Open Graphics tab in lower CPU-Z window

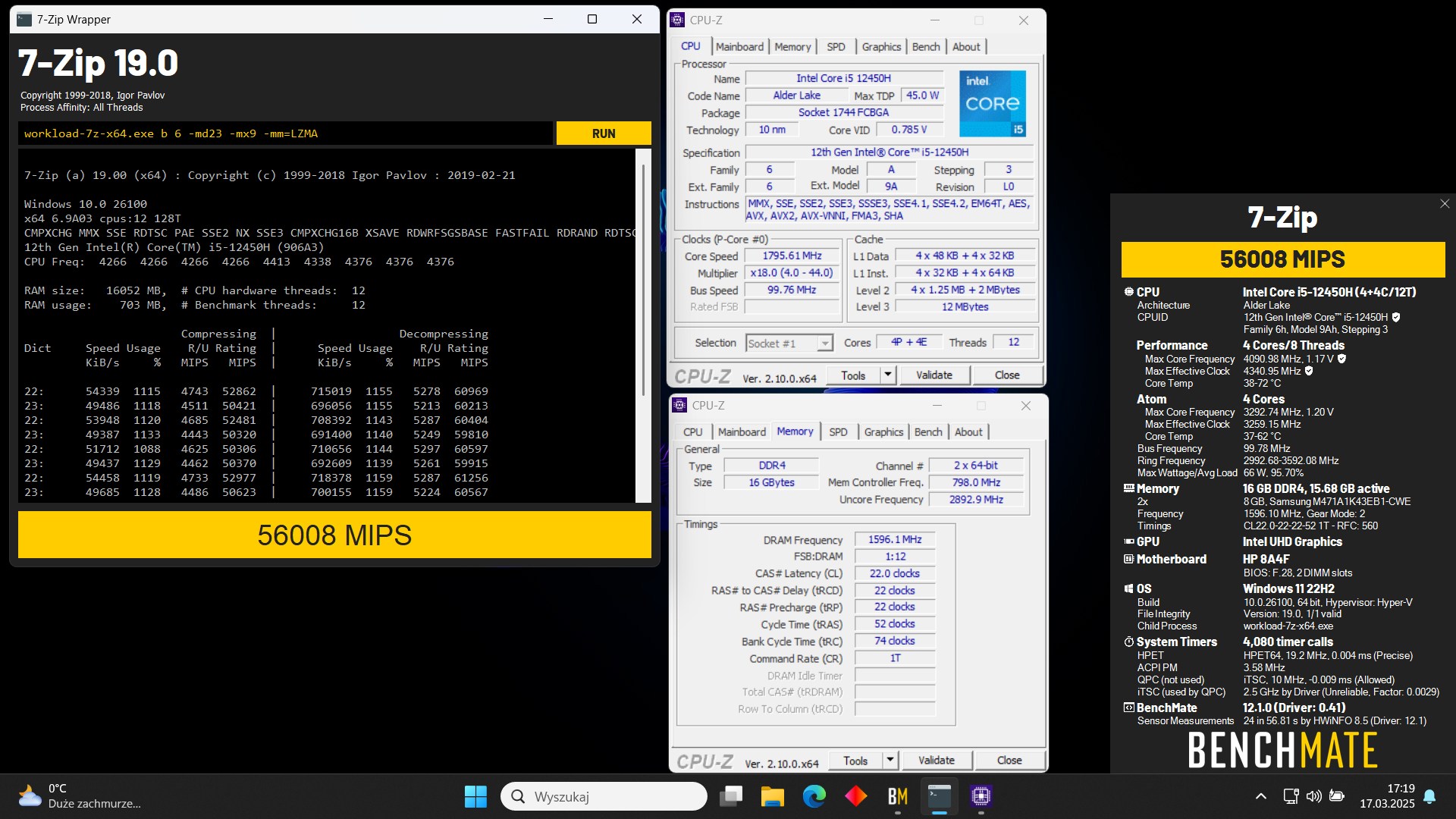click(883, 432)
